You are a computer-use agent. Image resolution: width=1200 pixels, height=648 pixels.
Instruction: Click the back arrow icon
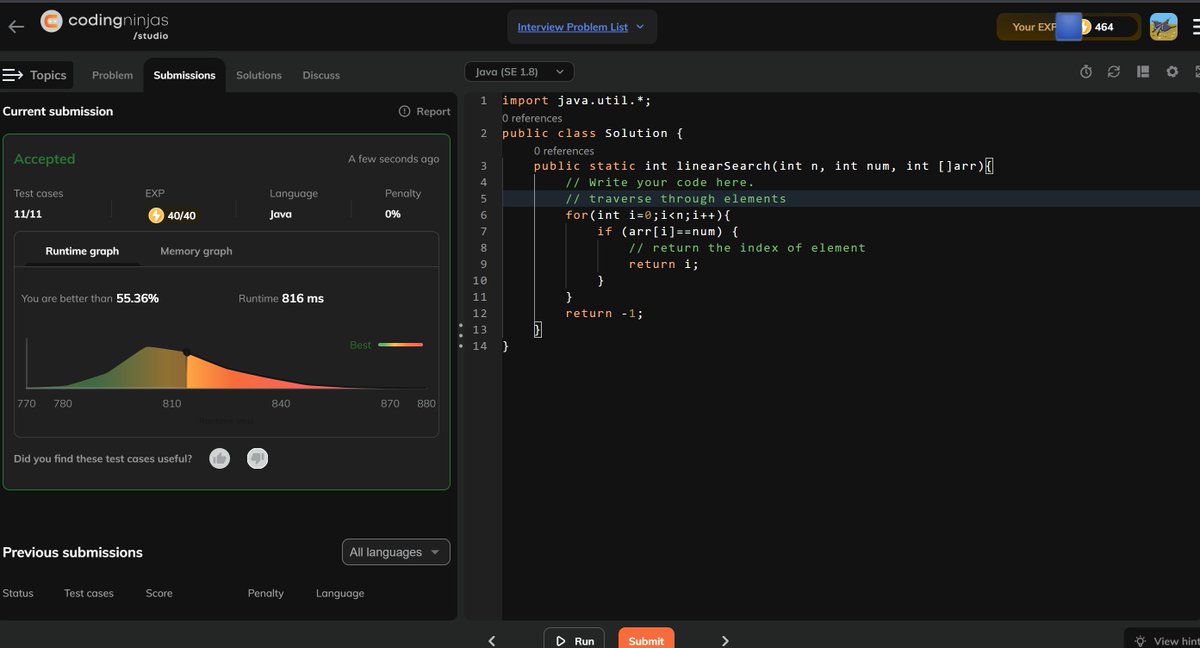click(16, 27)
